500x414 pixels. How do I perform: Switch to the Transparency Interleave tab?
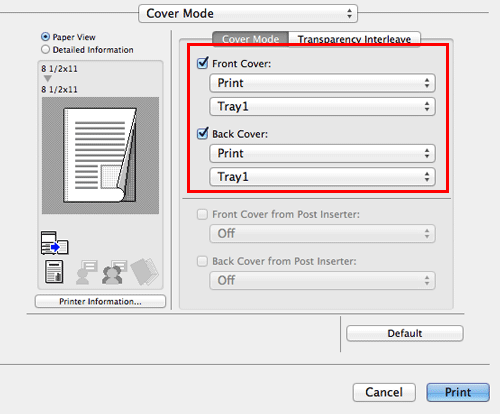pos(354,39)
